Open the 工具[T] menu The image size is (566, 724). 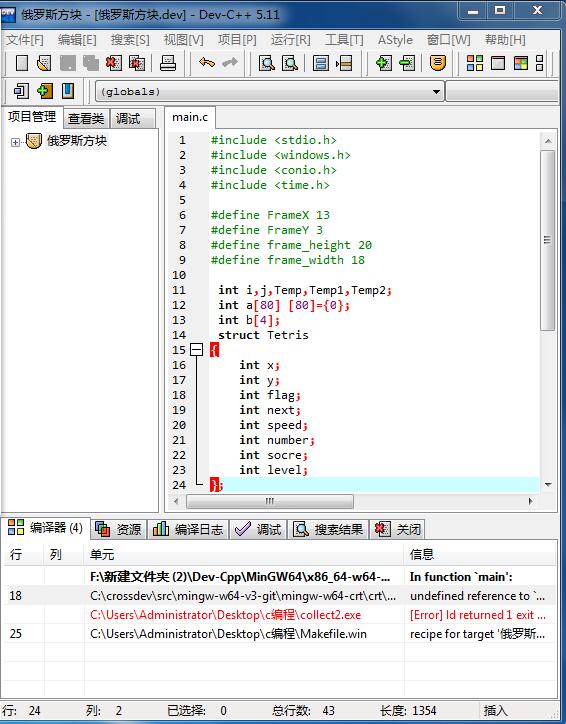344,40
